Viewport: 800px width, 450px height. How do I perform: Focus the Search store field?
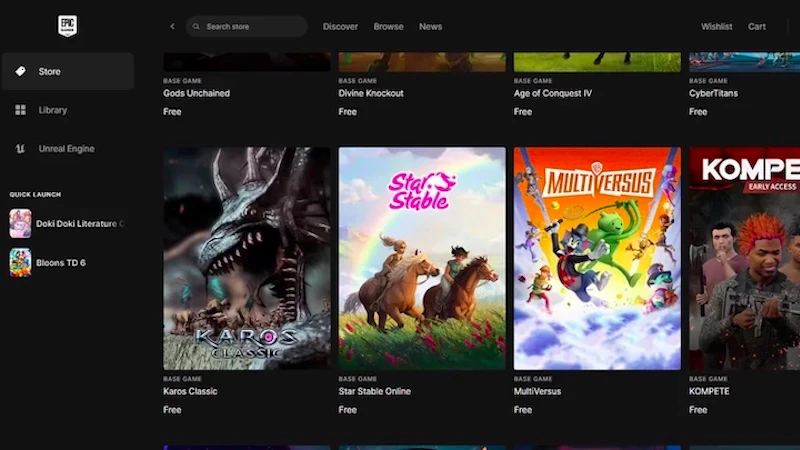pos(247,27)
